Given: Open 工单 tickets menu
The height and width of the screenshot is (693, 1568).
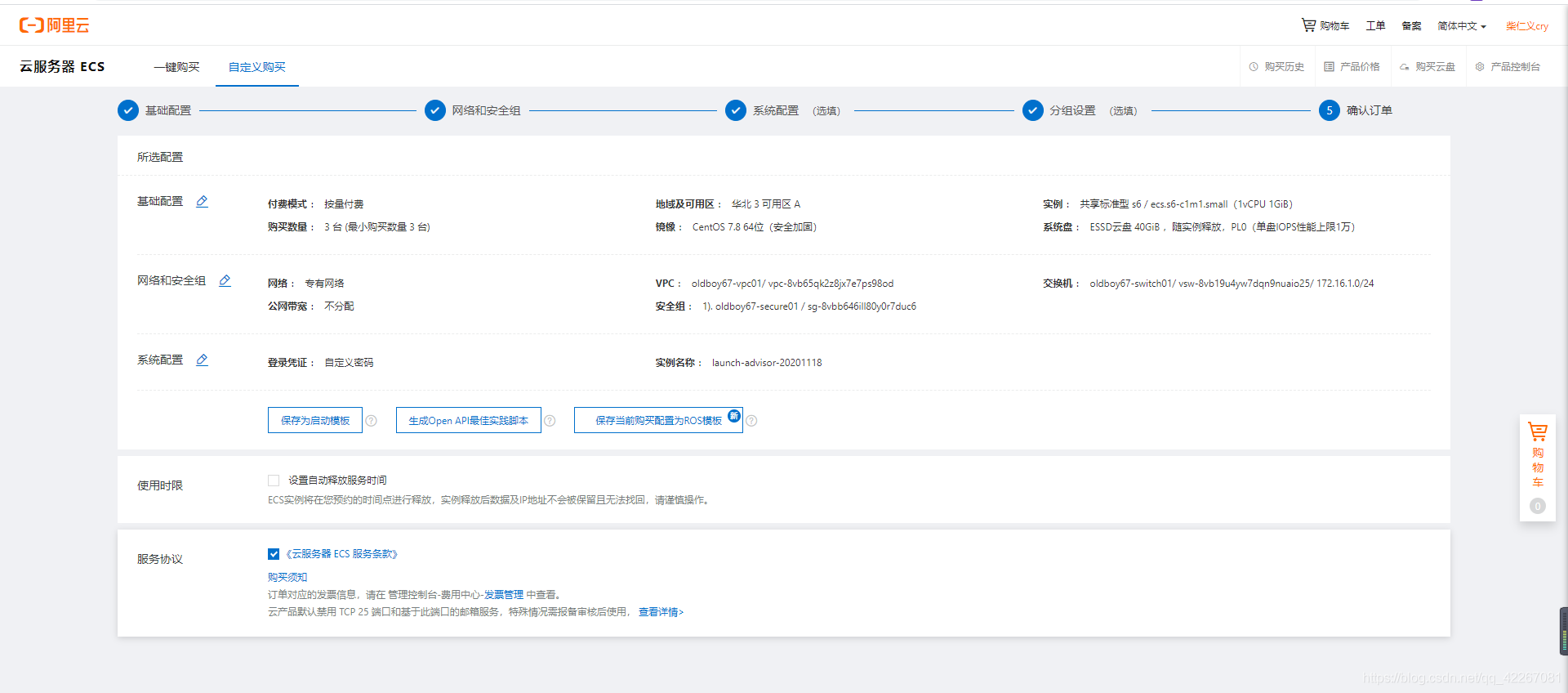Looking at the screenshot, I should click(x=1375, y=26).
